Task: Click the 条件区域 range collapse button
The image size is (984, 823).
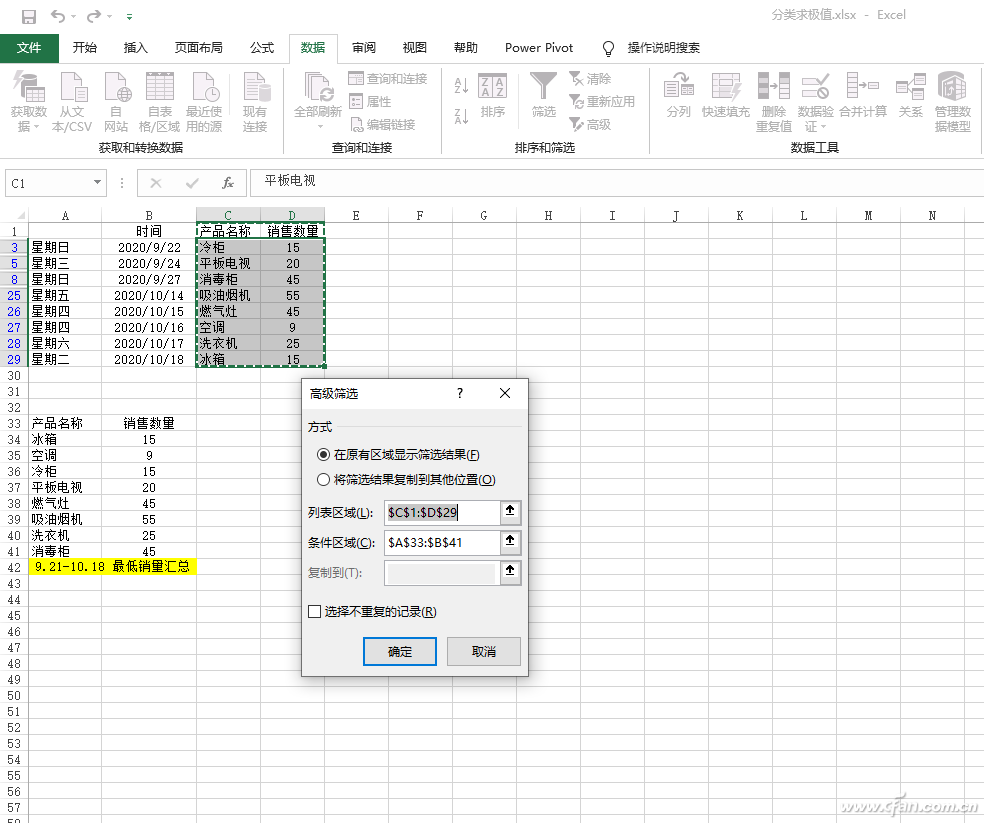Action: point(511,542)
